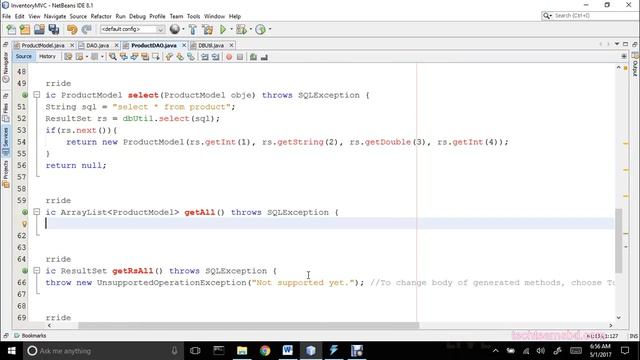640x360 pixels.
Task: Click the Debug Project icon
Action: pyautogui.click(x=241, y=29)
